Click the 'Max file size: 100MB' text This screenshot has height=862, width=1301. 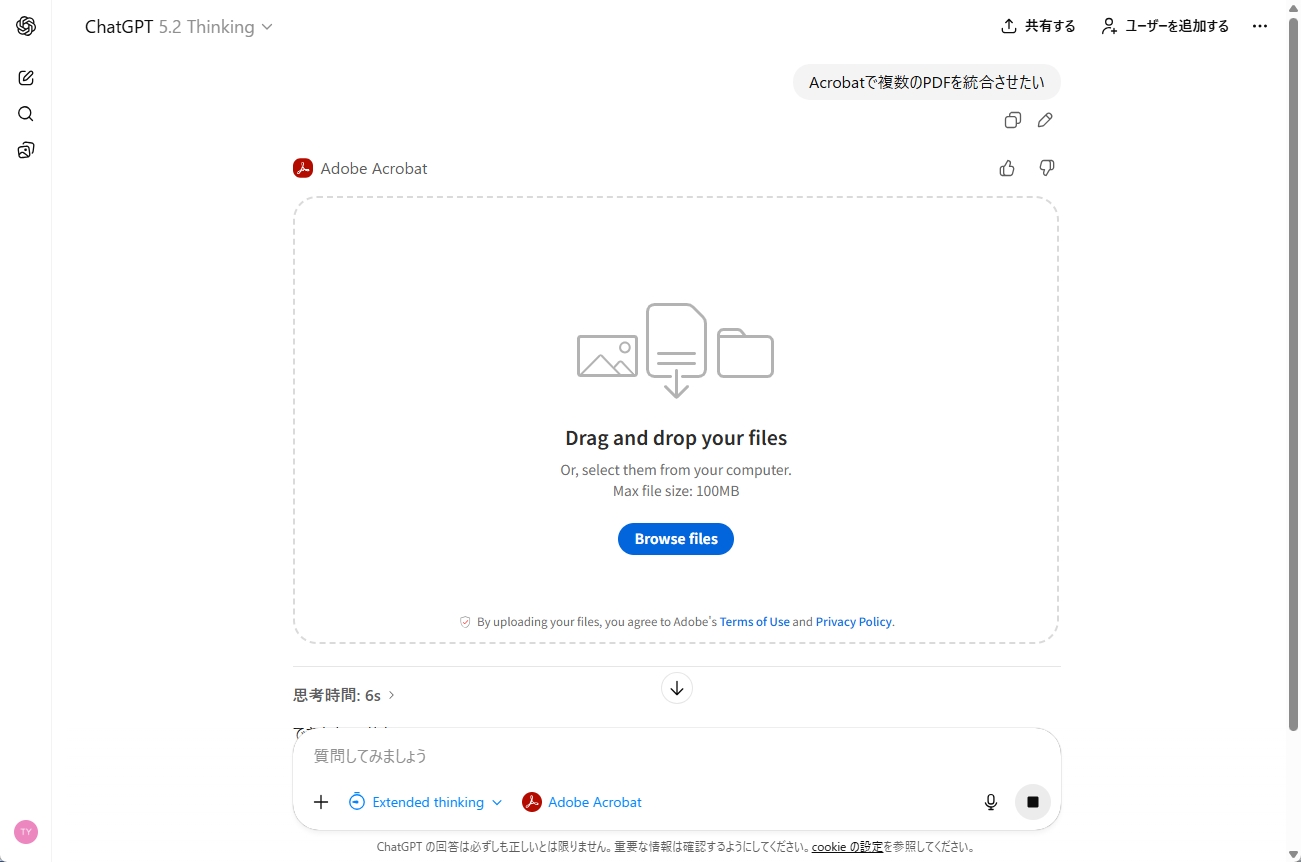(x=676, y=491)
